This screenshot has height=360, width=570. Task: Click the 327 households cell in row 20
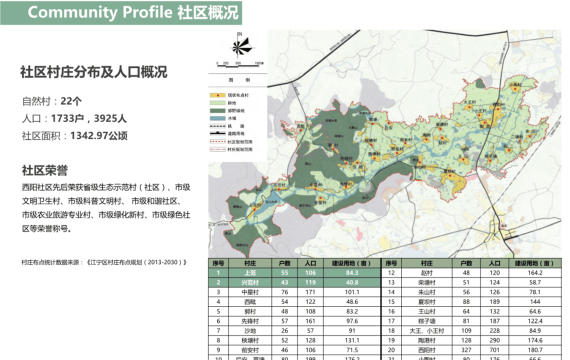[x=466, y=350]
